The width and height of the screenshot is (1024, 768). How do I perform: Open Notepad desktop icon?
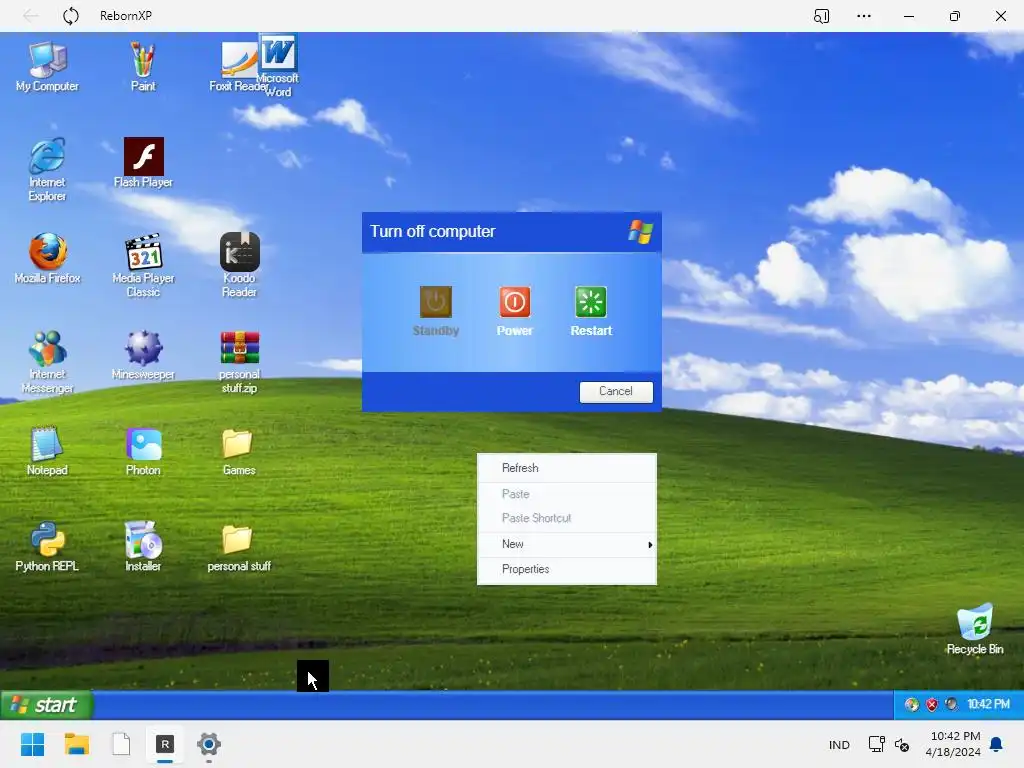[47, 451]
